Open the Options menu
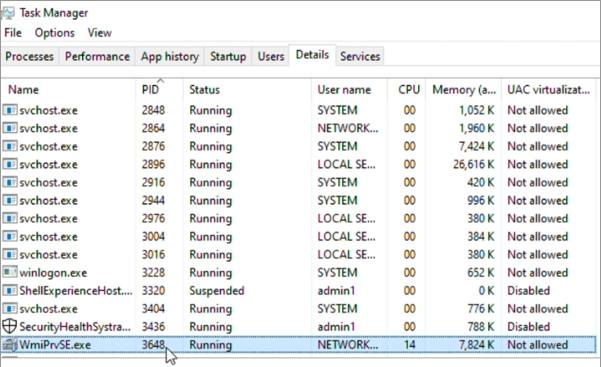This screenshot has height=367, width=601. (54, 33)
